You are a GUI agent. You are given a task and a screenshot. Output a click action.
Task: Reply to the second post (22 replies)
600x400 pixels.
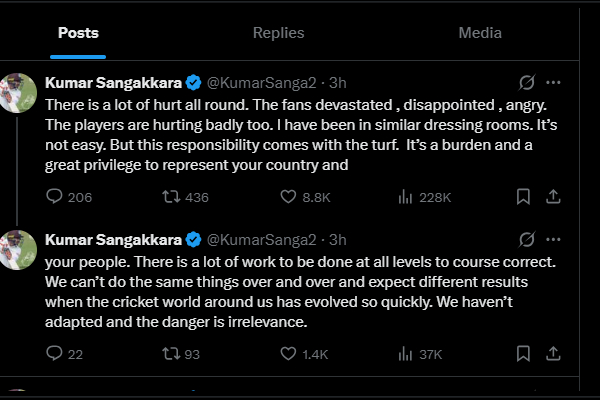(55, 354)
